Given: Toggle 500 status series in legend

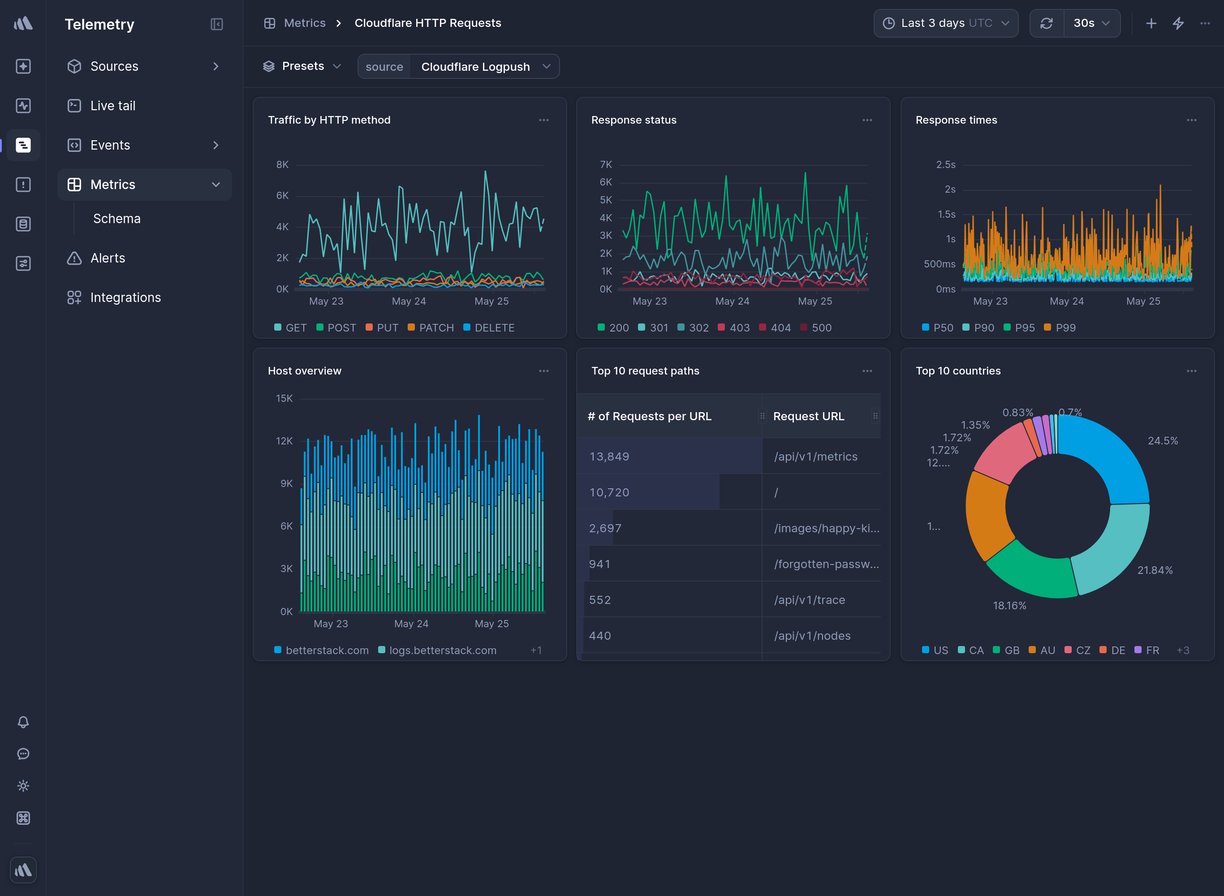Looking at the screenshot, I should (x=816, y=328).
